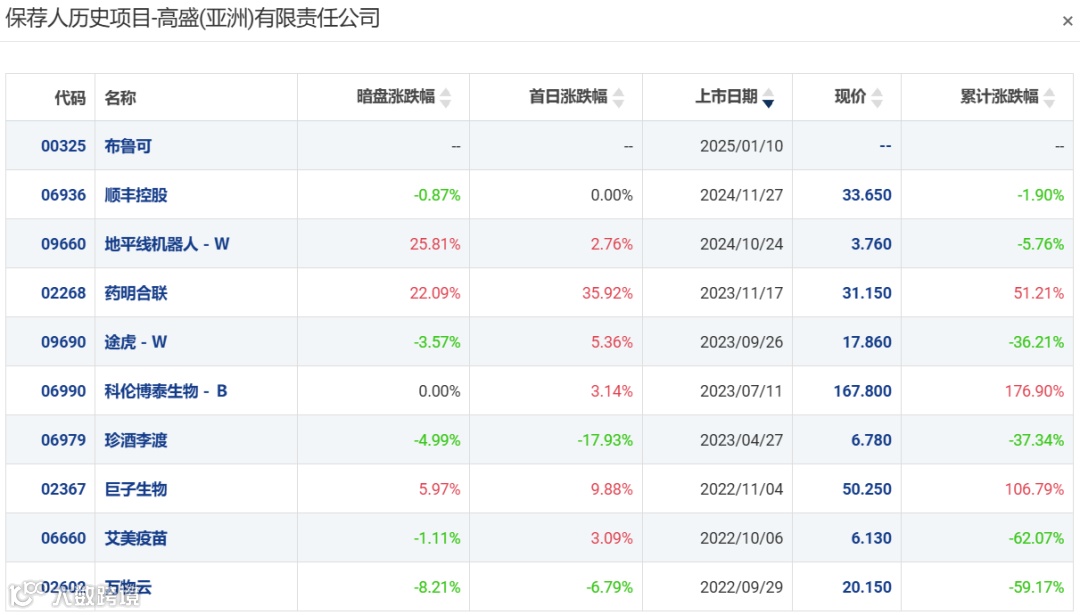Select listing date 2023/04/27
The height and width of the screenshot is (615, 1080).
tap(741, 439)
